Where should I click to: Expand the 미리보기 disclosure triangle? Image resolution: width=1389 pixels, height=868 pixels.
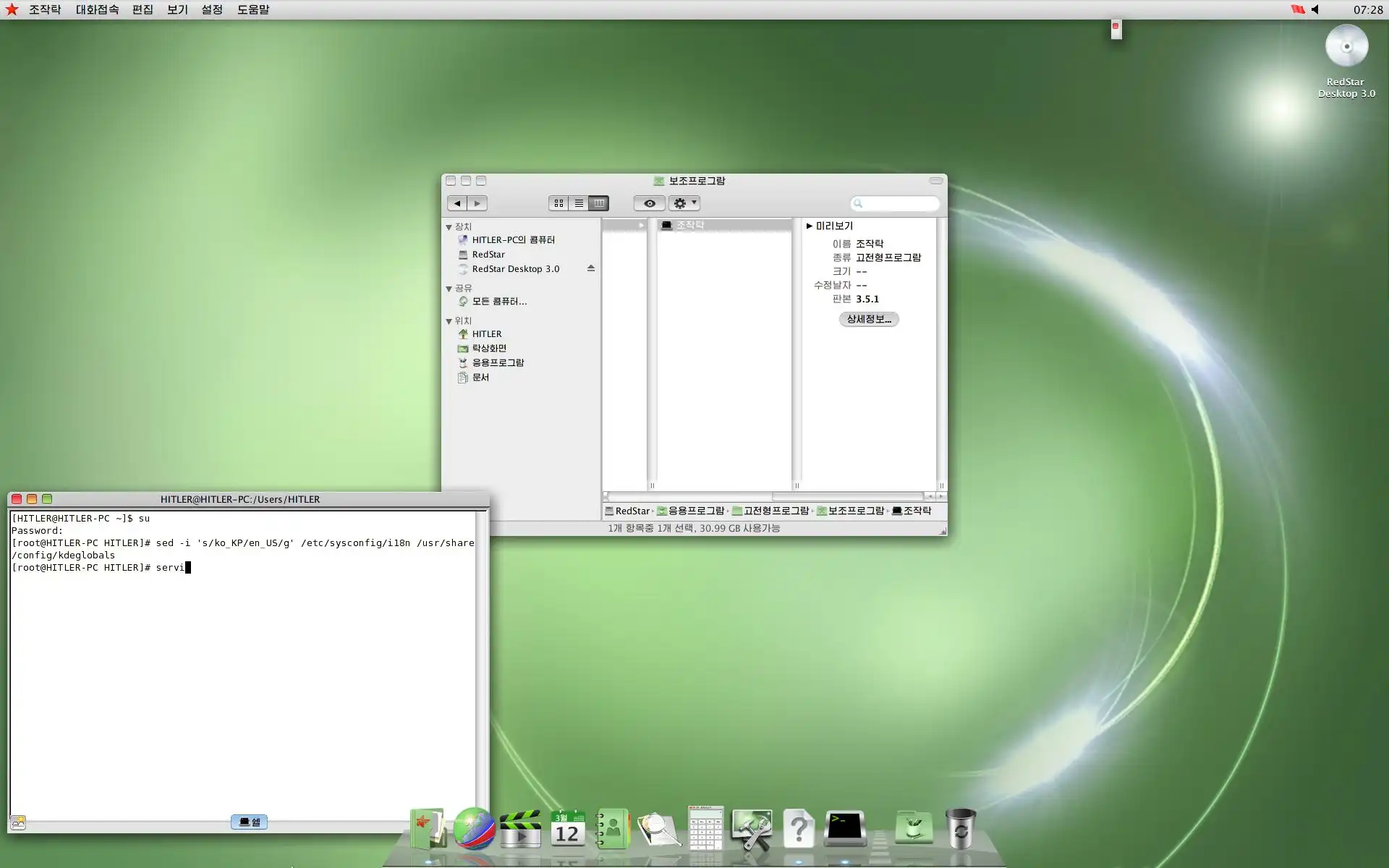809,226
